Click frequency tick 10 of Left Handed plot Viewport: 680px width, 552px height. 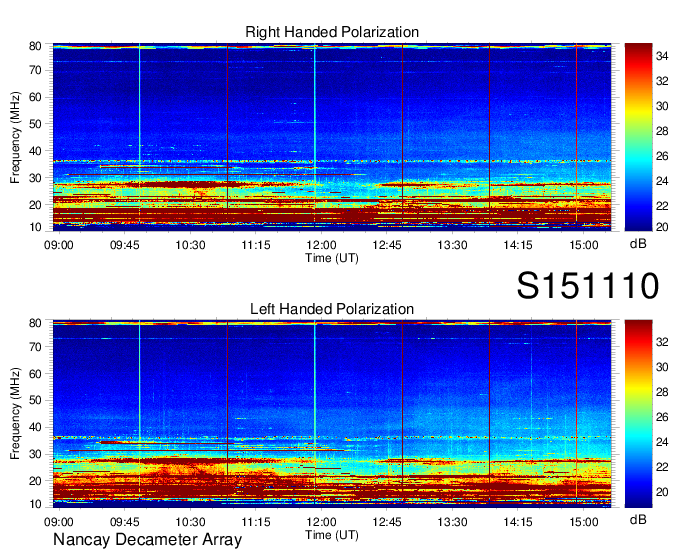click(x=35, y=504)
